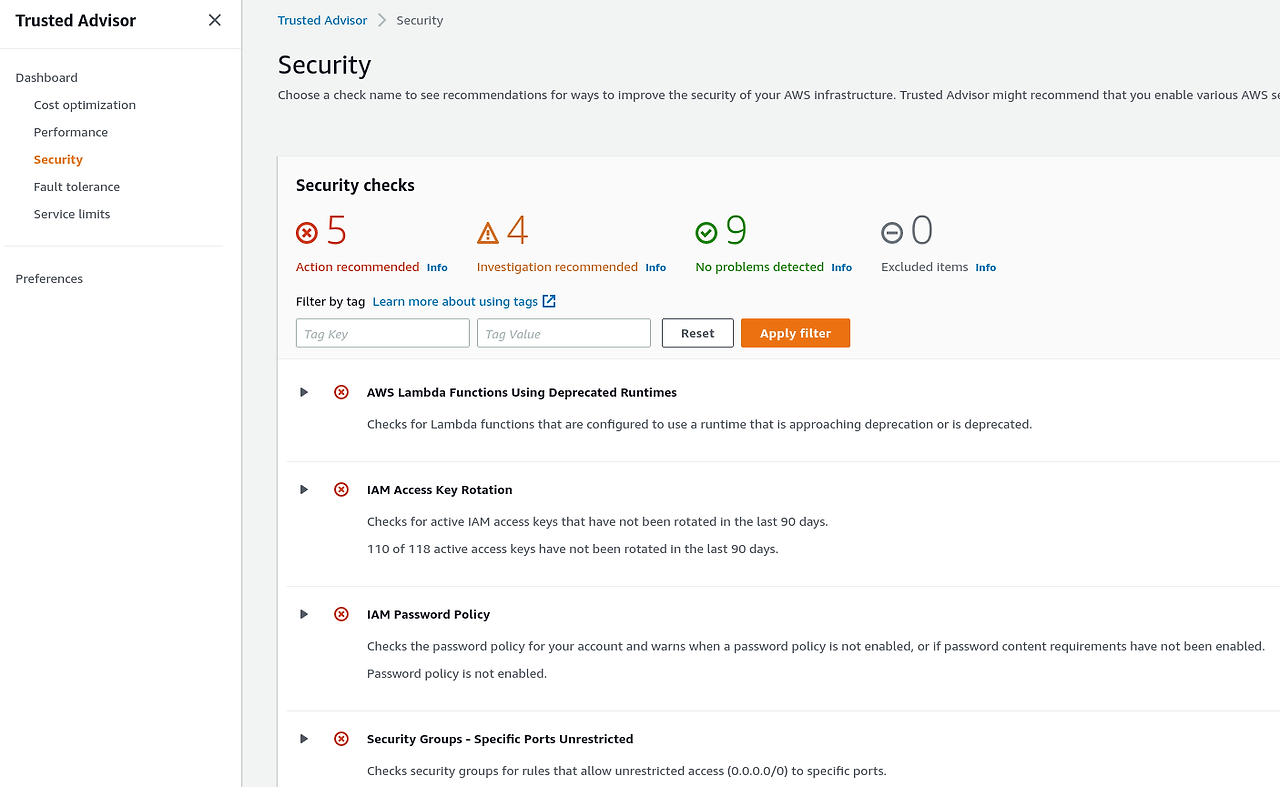Click the grey Excluded items icon
Image resolution: width=1280 pixels, height=787 pixels.
coord(891,233)
